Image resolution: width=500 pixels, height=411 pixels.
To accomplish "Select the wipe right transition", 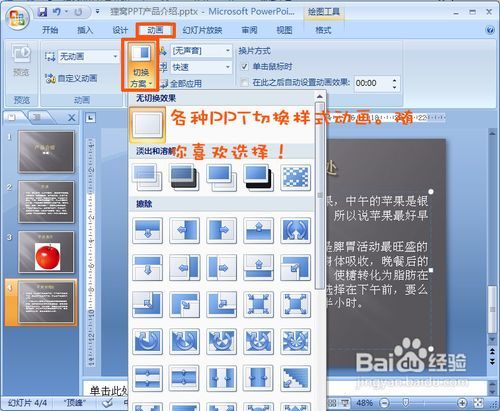I will click(x=221, y=230).
